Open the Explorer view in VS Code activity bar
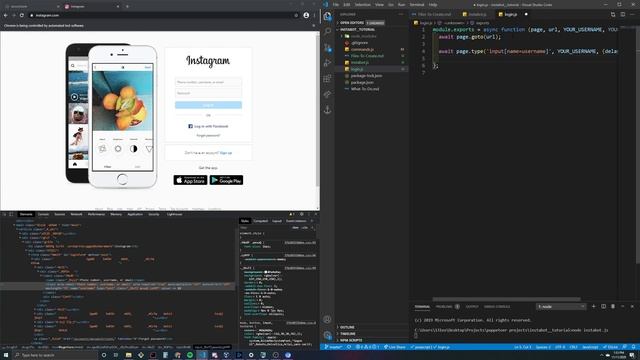The height and width of the screenshot is (360, 640). click(x=327, y=16)
